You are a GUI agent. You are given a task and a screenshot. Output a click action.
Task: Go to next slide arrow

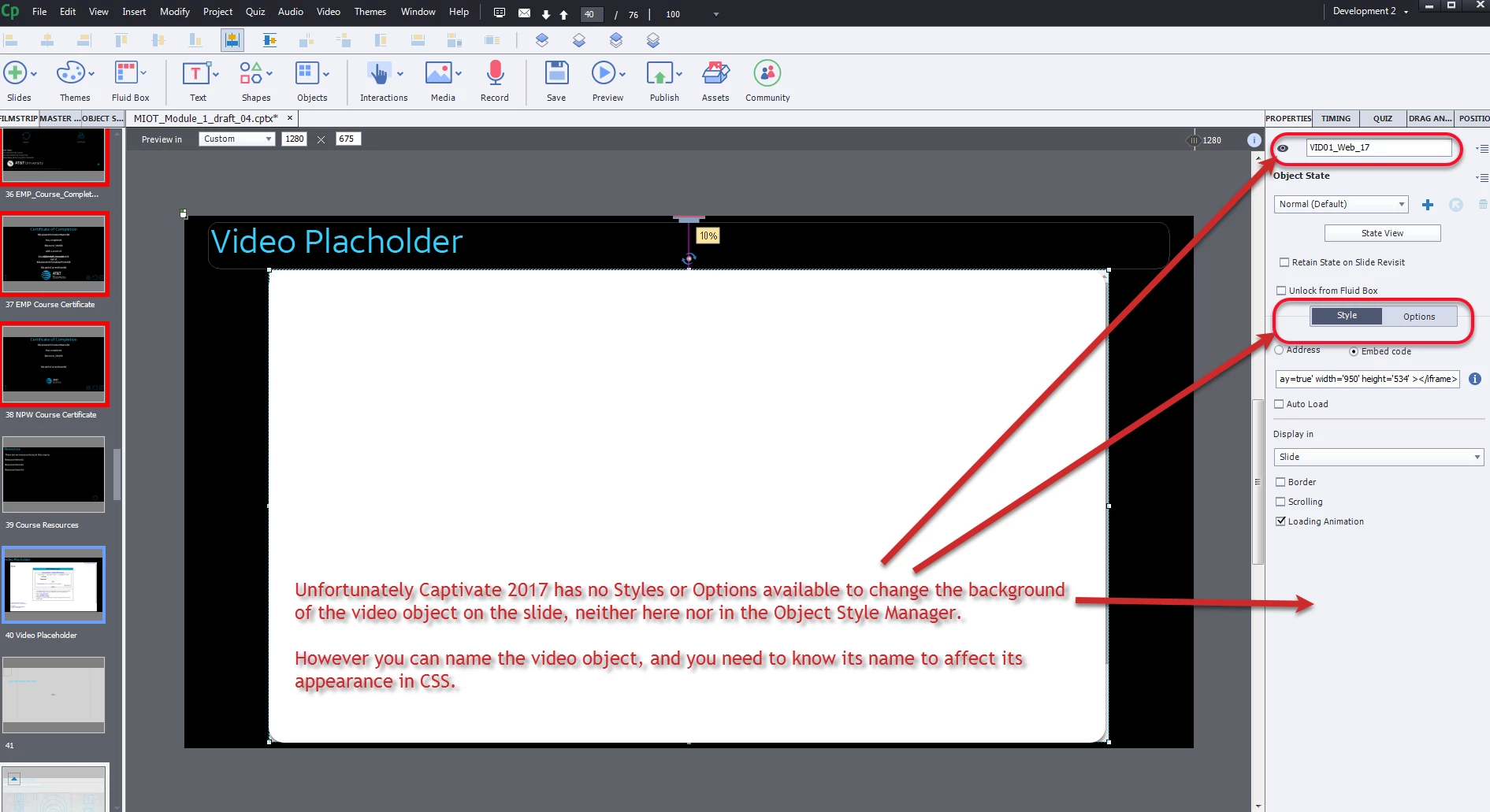click(546, 14)
